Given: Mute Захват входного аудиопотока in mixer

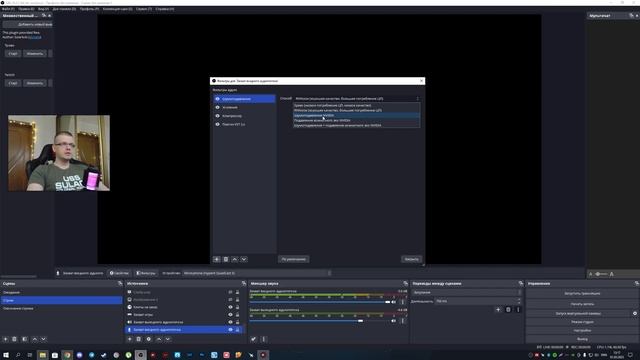Looking at the screenshot, I should coord(393,302).
